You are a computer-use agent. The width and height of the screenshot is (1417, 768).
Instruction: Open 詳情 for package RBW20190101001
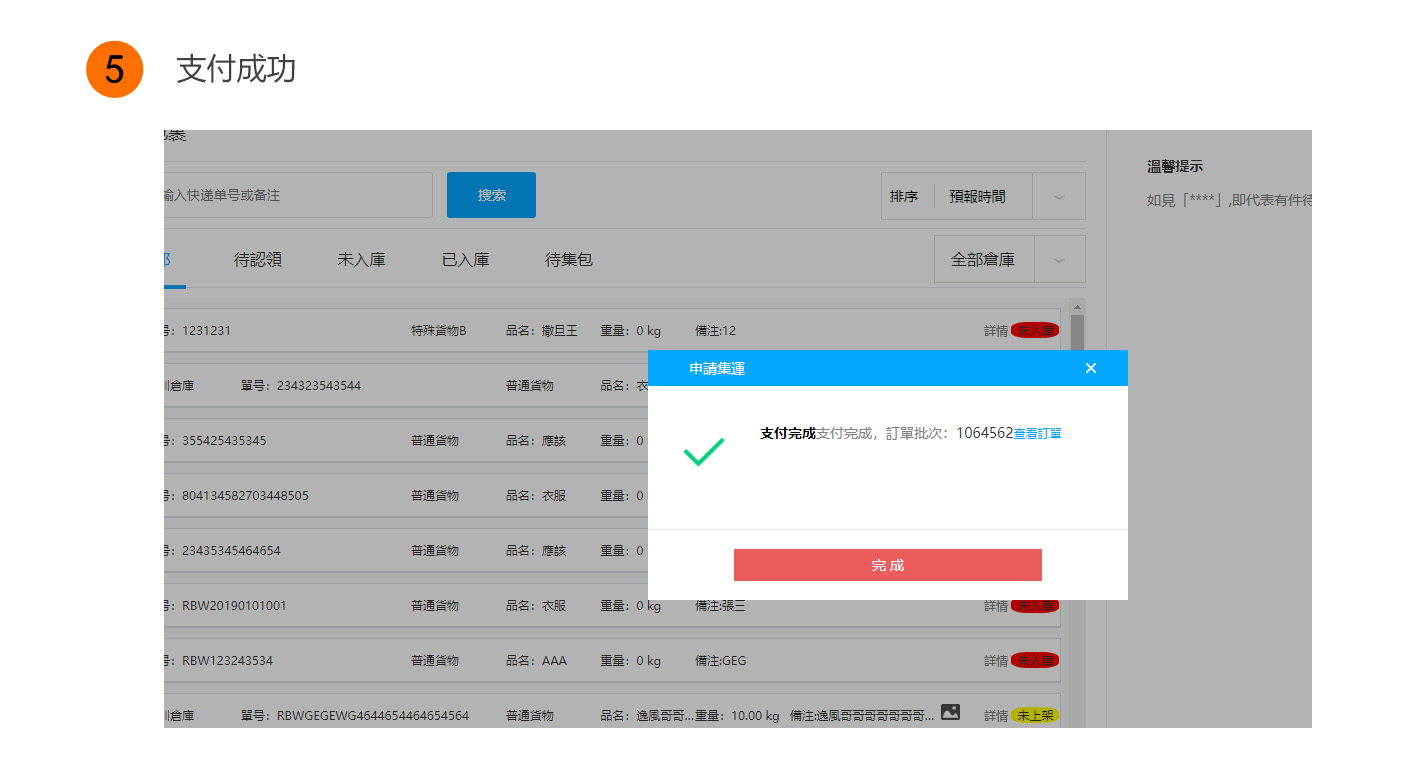click(x=995, y=606)
